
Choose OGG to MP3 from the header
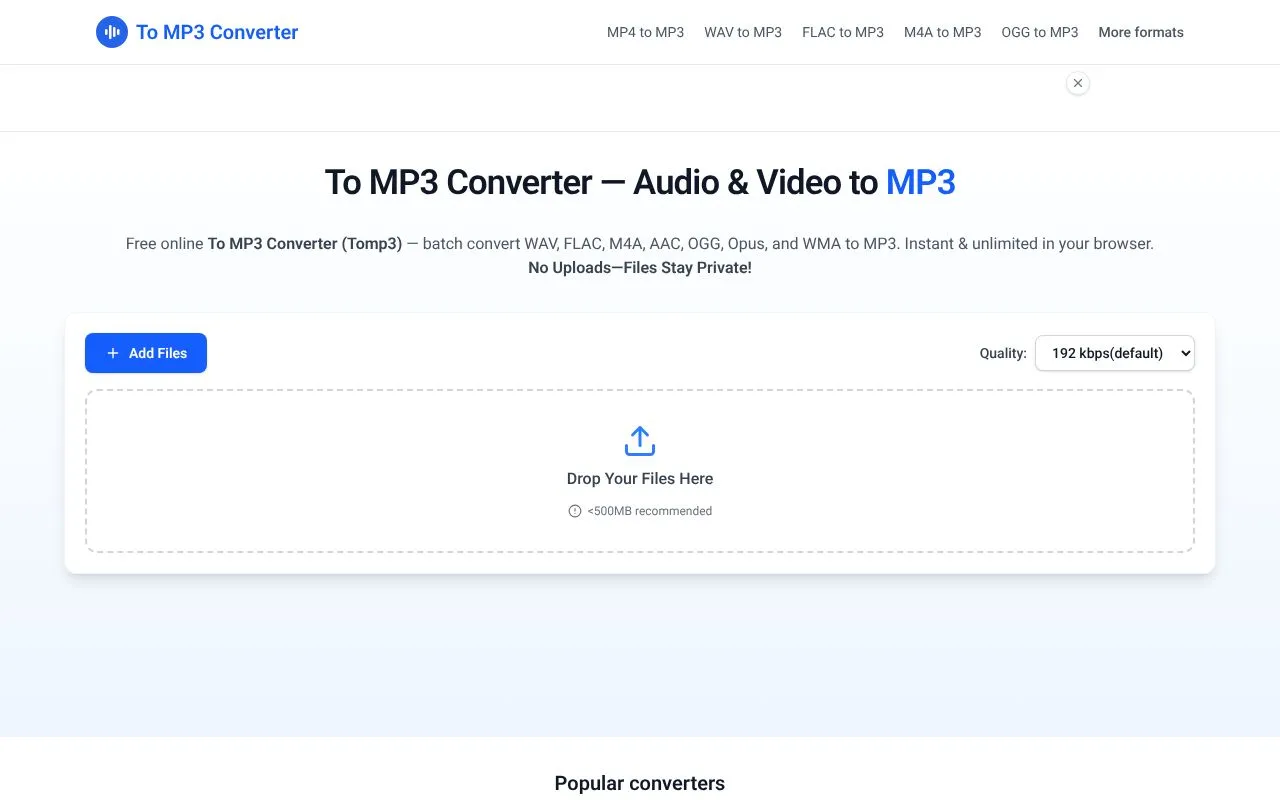(x=1040, y=32)
